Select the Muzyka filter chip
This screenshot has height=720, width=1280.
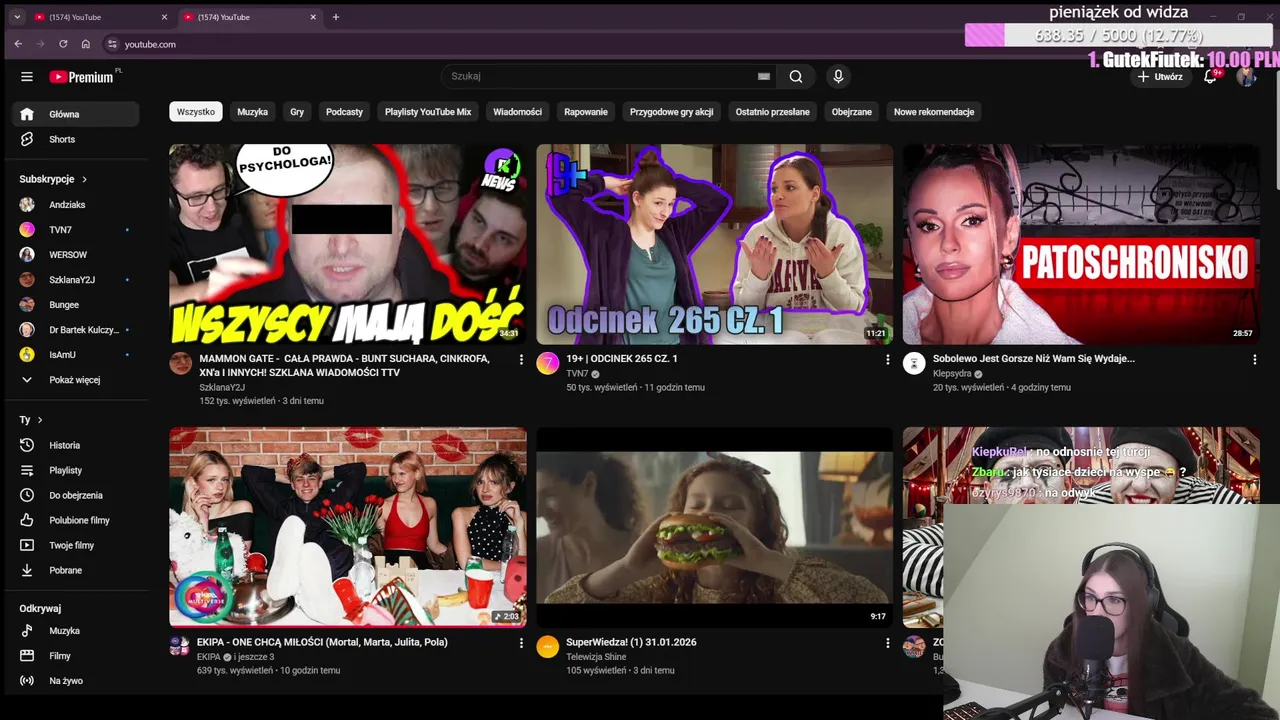tap(252, 112)
